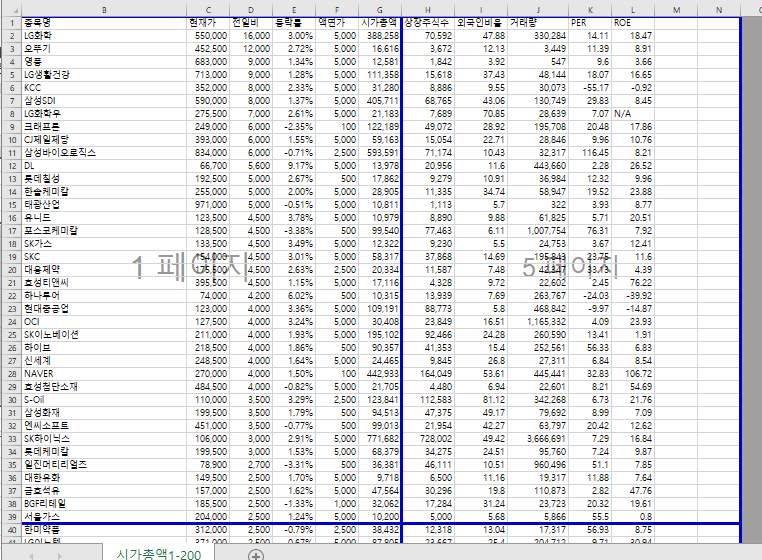Click the 164,049 listed shares cell
Image resolution: width=762 pixels, height=560 pixels.
[x=428, y=374]
